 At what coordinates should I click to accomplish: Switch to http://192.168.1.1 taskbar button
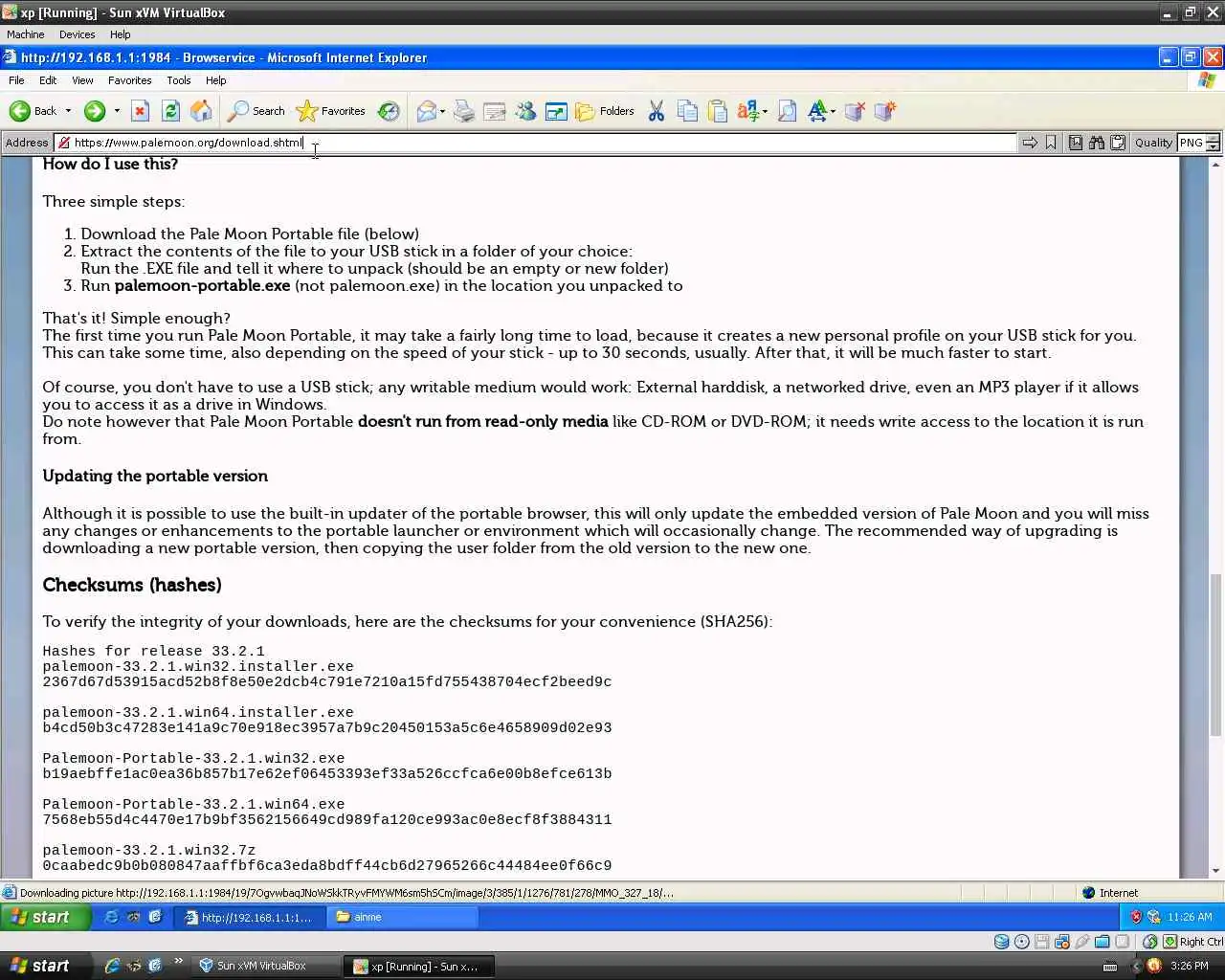(251, 917)
